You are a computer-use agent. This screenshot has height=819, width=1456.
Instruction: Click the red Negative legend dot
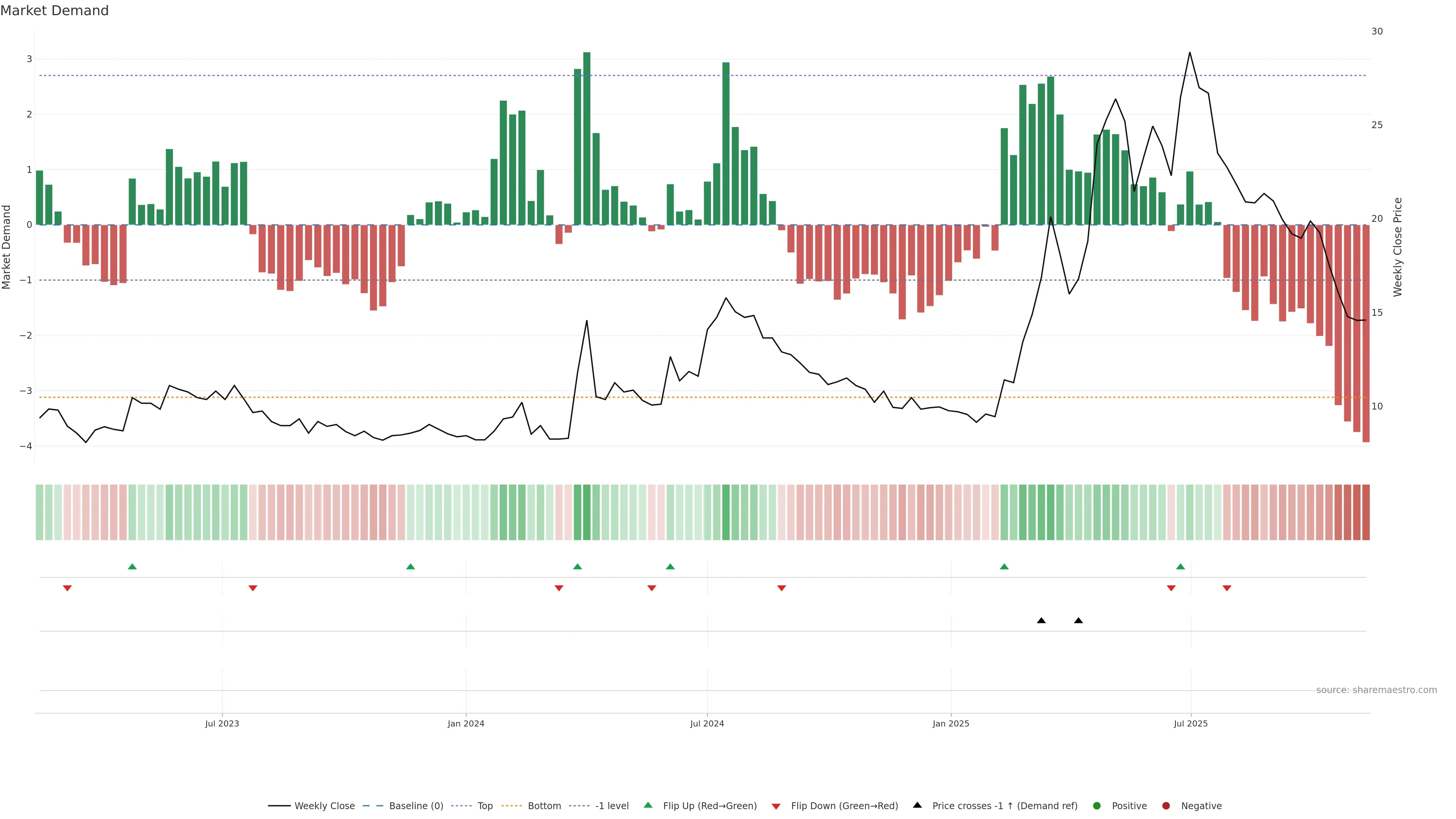point(1166,806)
